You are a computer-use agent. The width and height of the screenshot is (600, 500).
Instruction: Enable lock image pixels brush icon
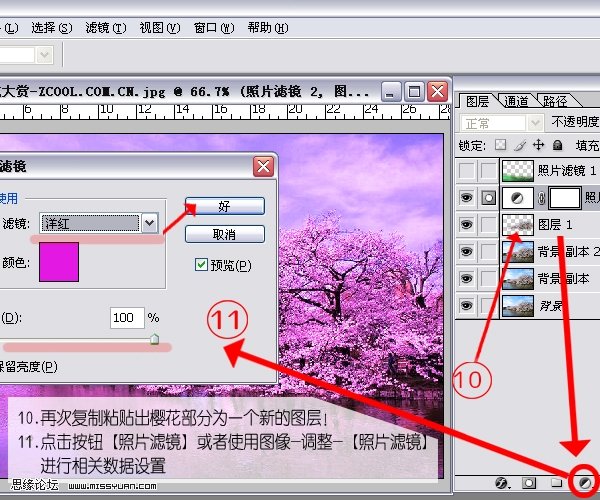click(x=520, y=145)
